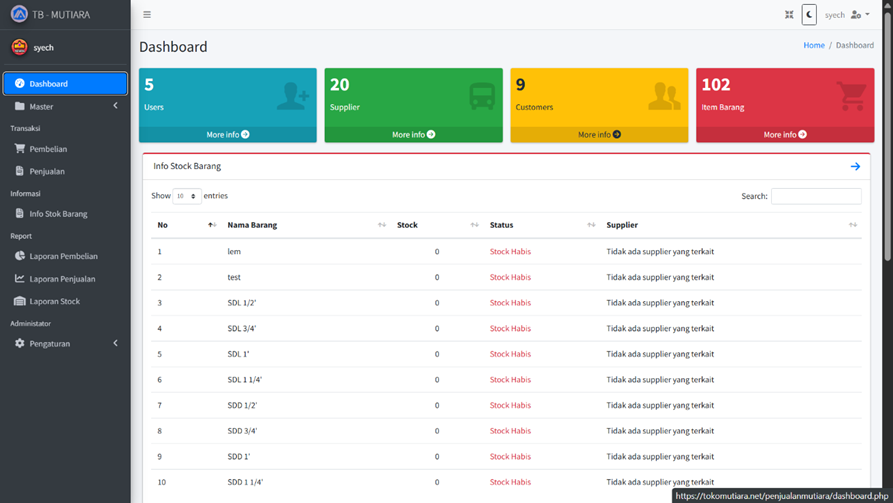Open Pembelian from the sidebar
Image resolution: width=893 pixels, height=503 pixels.
(x=48, y=149)
